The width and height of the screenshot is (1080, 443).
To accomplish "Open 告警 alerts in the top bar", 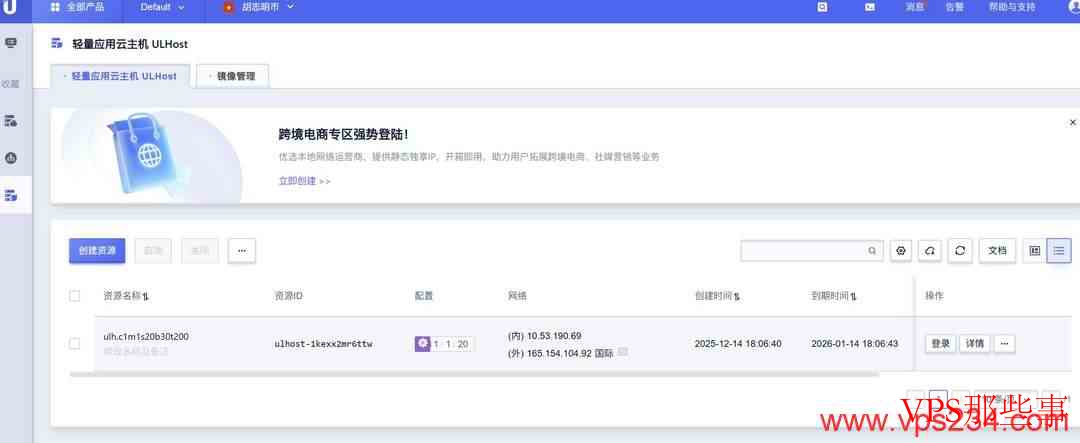I will coord(955,7).
